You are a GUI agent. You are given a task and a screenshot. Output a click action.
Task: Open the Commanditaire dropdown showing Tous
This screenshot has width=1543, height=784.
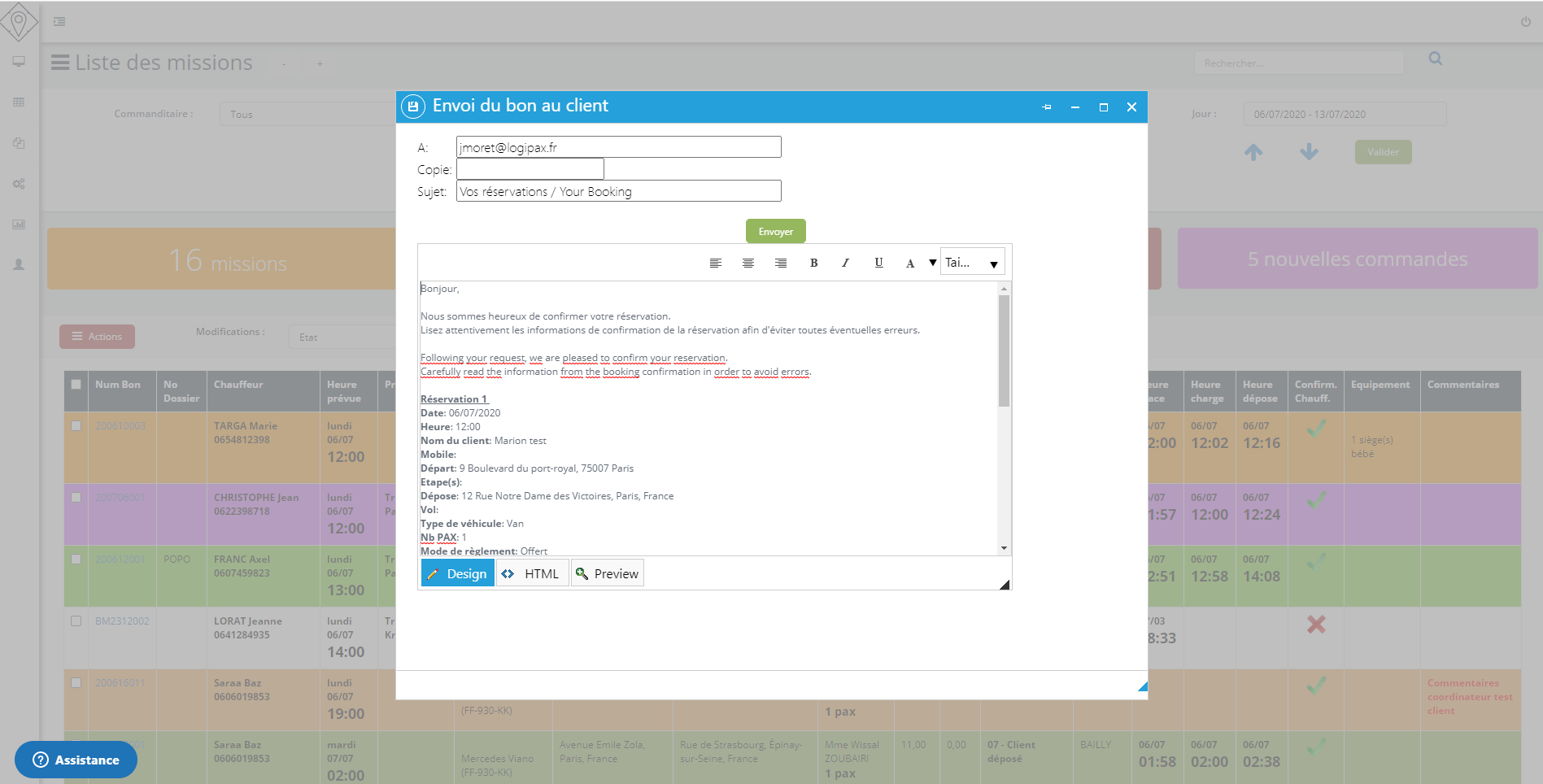[307, 114]
